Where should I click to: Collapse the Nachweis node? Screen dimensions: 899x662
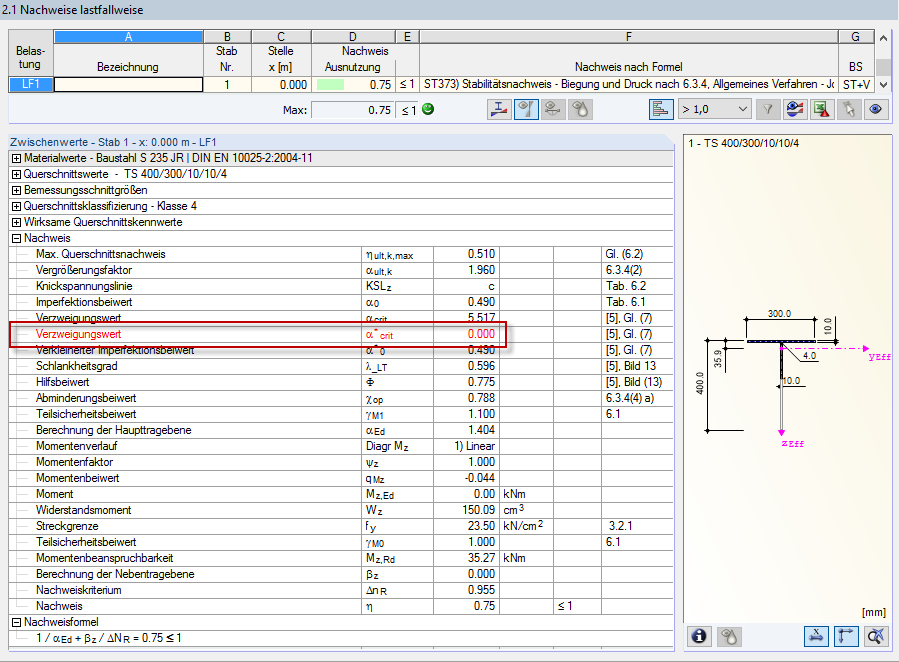[17, 238]
